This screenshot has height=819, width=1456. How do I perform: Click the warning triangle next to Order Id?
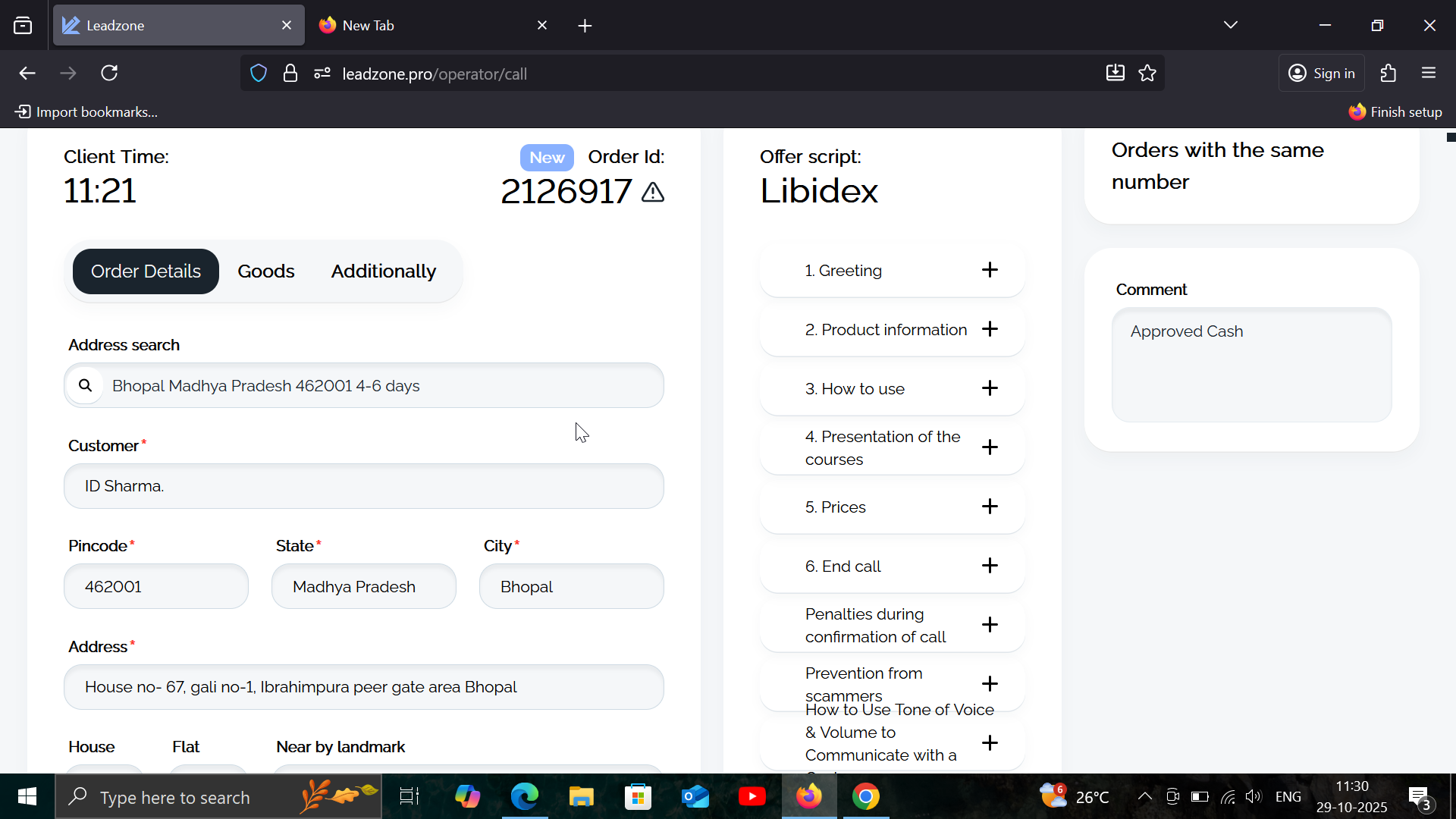pyautogui.click(x=652, y=193)
